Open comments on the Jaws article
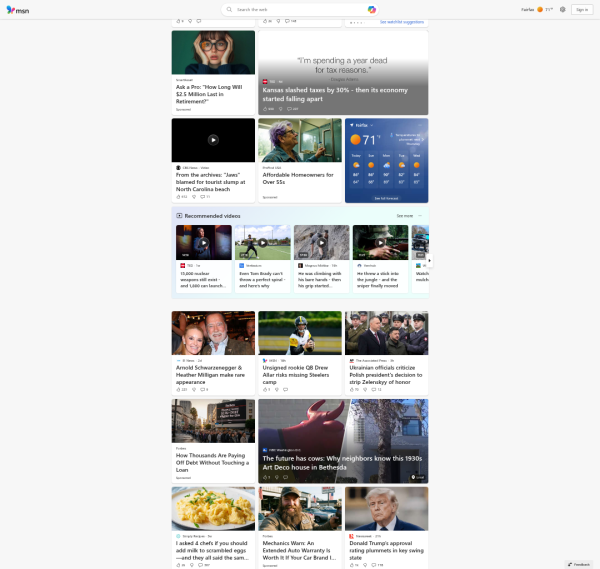The height and width of the screenshot is (569, 600). tap(205, 197)
